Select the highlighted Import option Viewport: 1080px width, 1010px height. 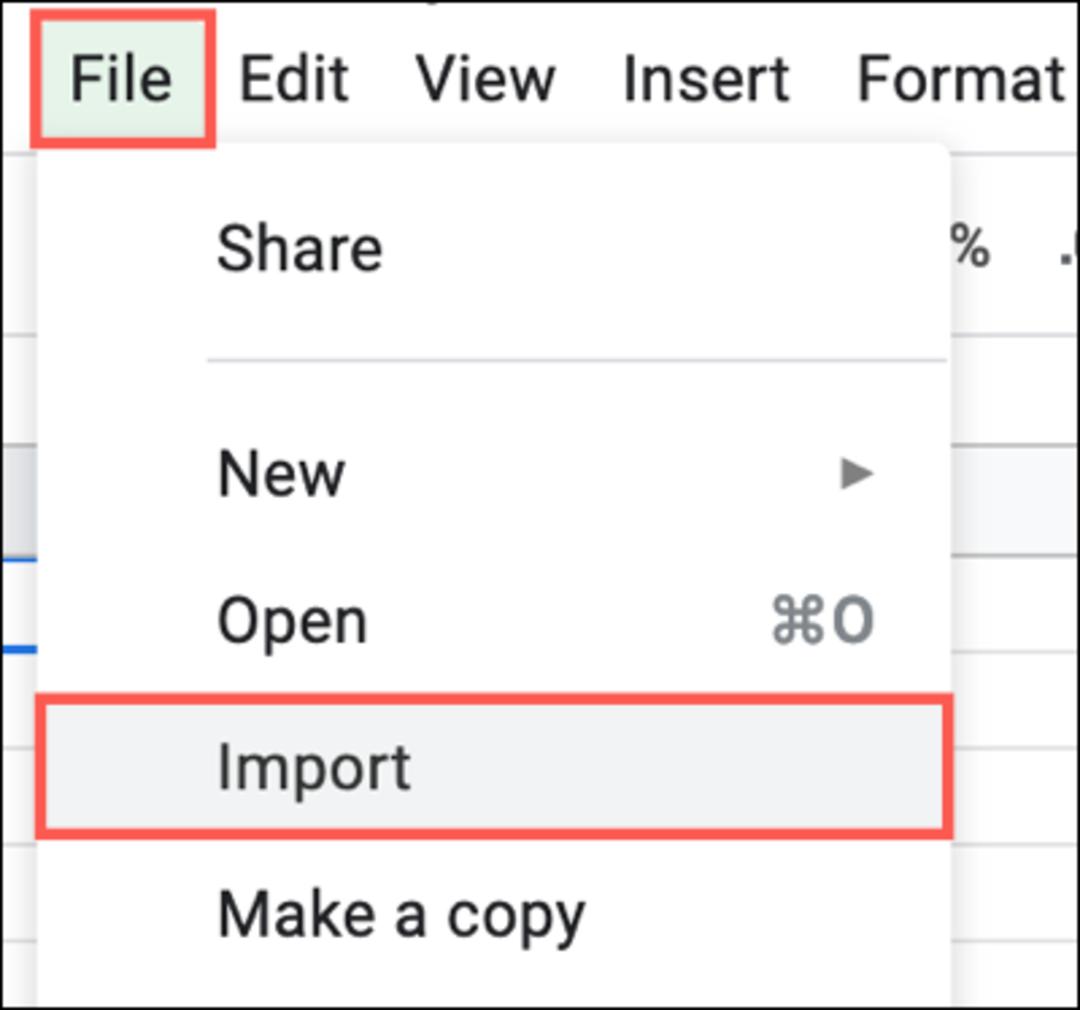pyautogui.click(x=493, y=767)
